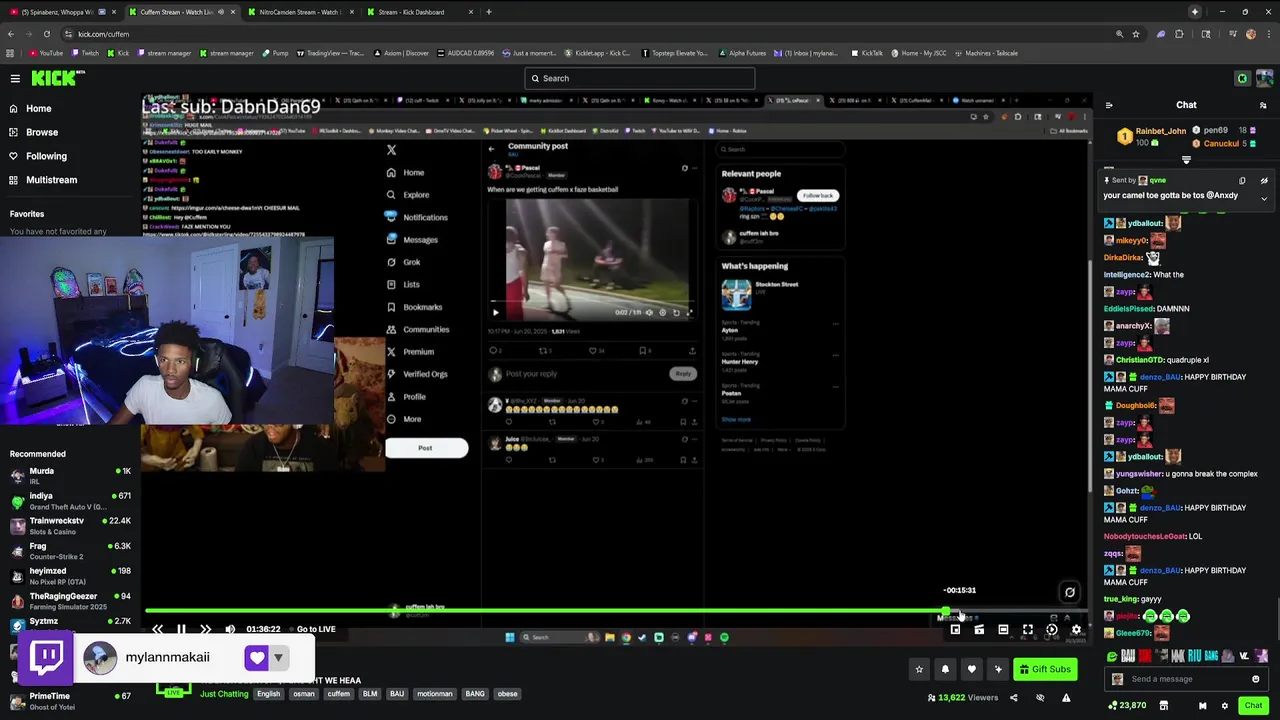Click Go to LIVE
This screenshot has width=1280, height=720.
[x=316, y=629]
